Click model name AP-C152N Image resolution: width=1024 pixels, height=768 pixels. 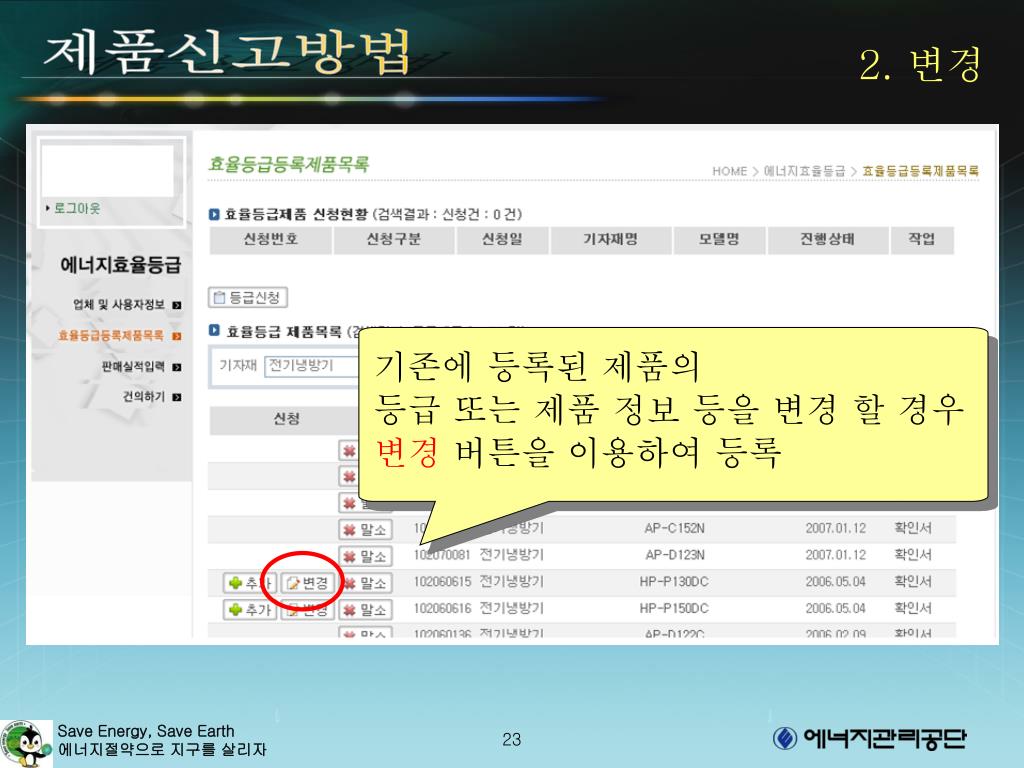point(675,528)
